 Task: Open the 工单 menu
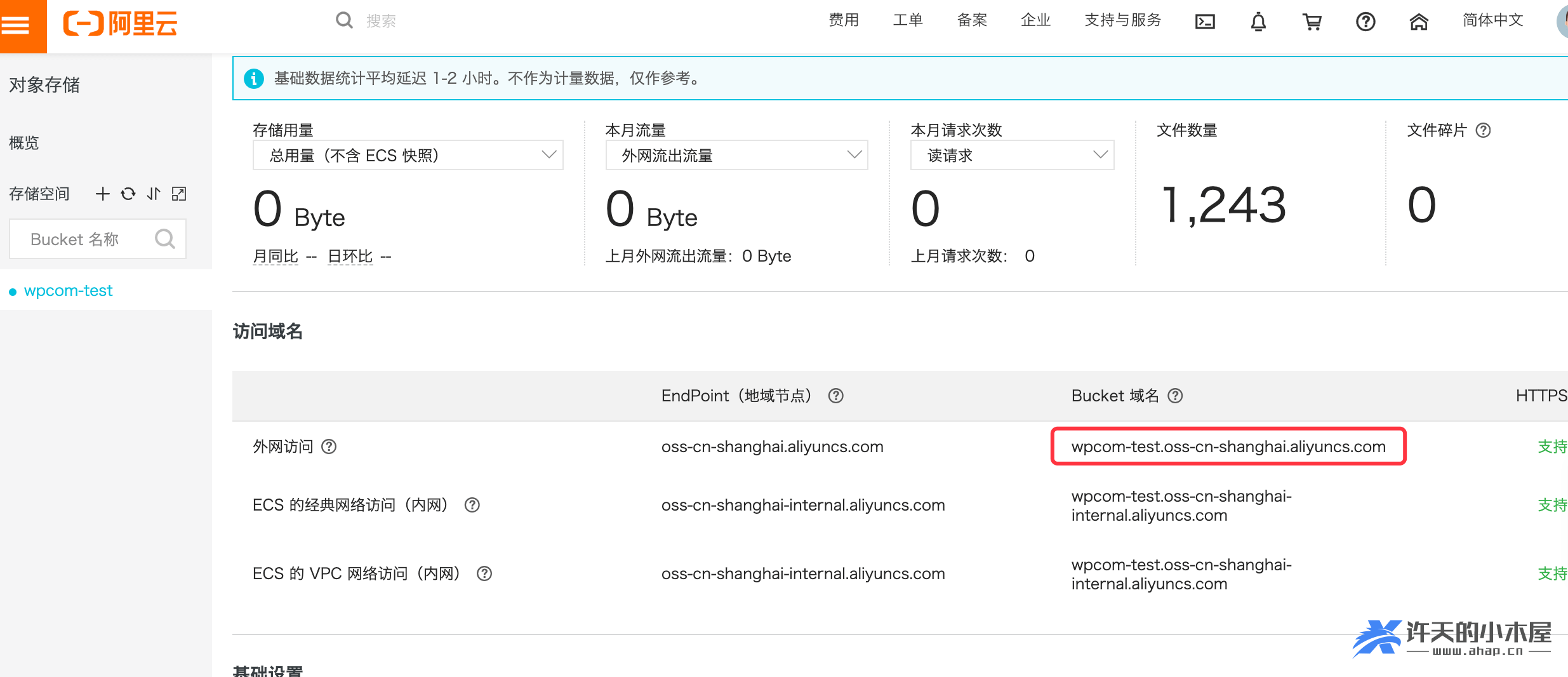908,20
